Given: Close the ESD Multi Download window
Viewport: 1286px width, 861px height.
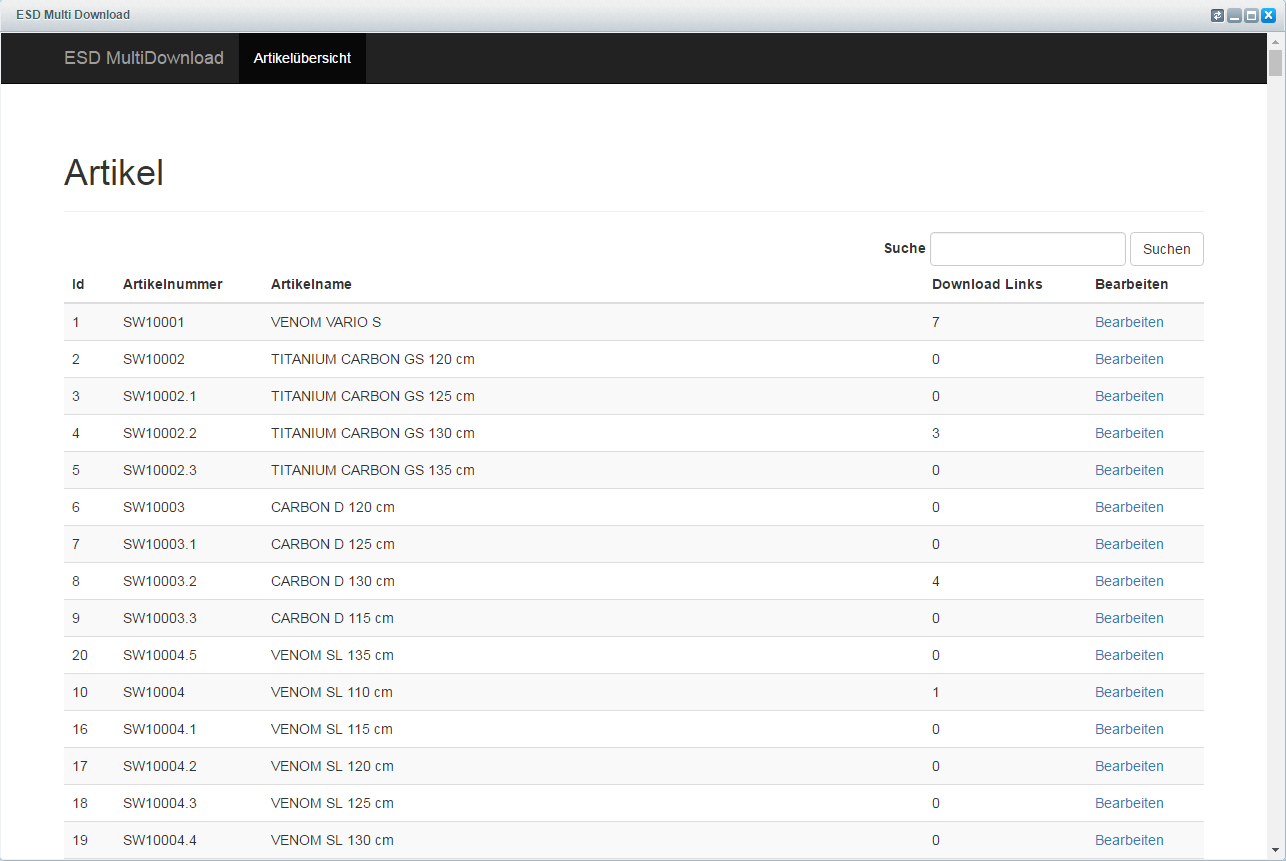Looking at the screenshot, I should tap(1268, 15).
